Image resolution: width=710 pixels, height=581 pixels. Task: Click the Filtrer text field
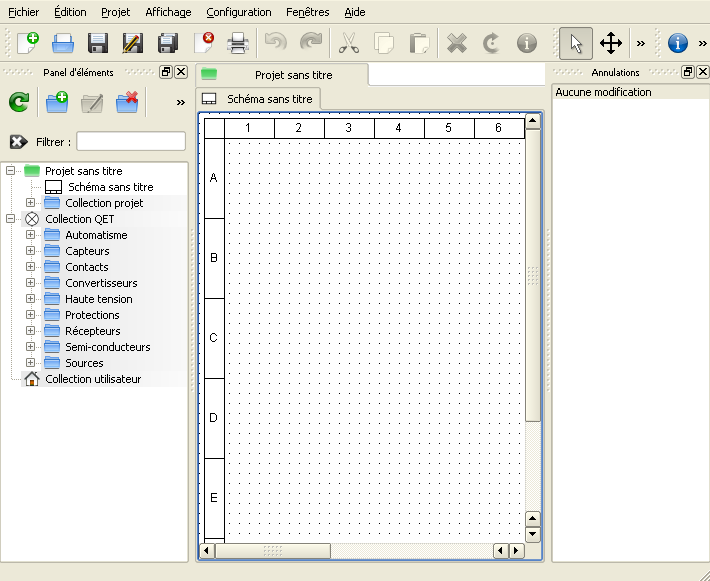(x=131, y=142)
